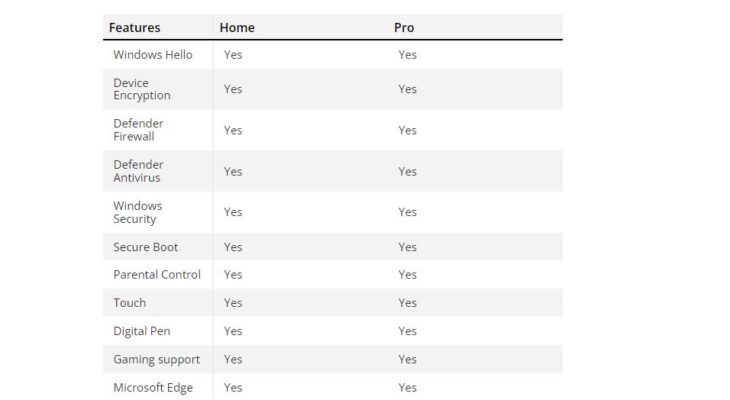The width and height of the screenshot is (730, 400).
Task: Click the Windows Security row label
Action: [138, 212]
